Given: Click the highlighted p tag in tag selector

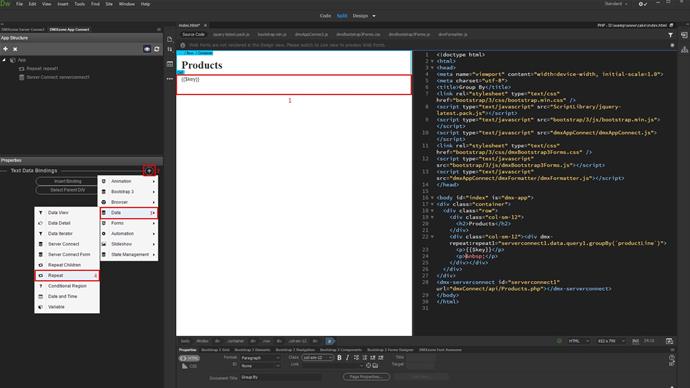Looking at the screenshot, I should [330, 341].
